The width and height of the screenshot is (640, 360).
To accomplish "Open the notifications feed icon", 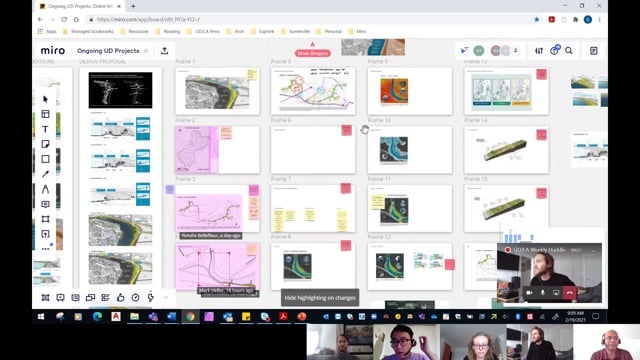I will [555, 50].
